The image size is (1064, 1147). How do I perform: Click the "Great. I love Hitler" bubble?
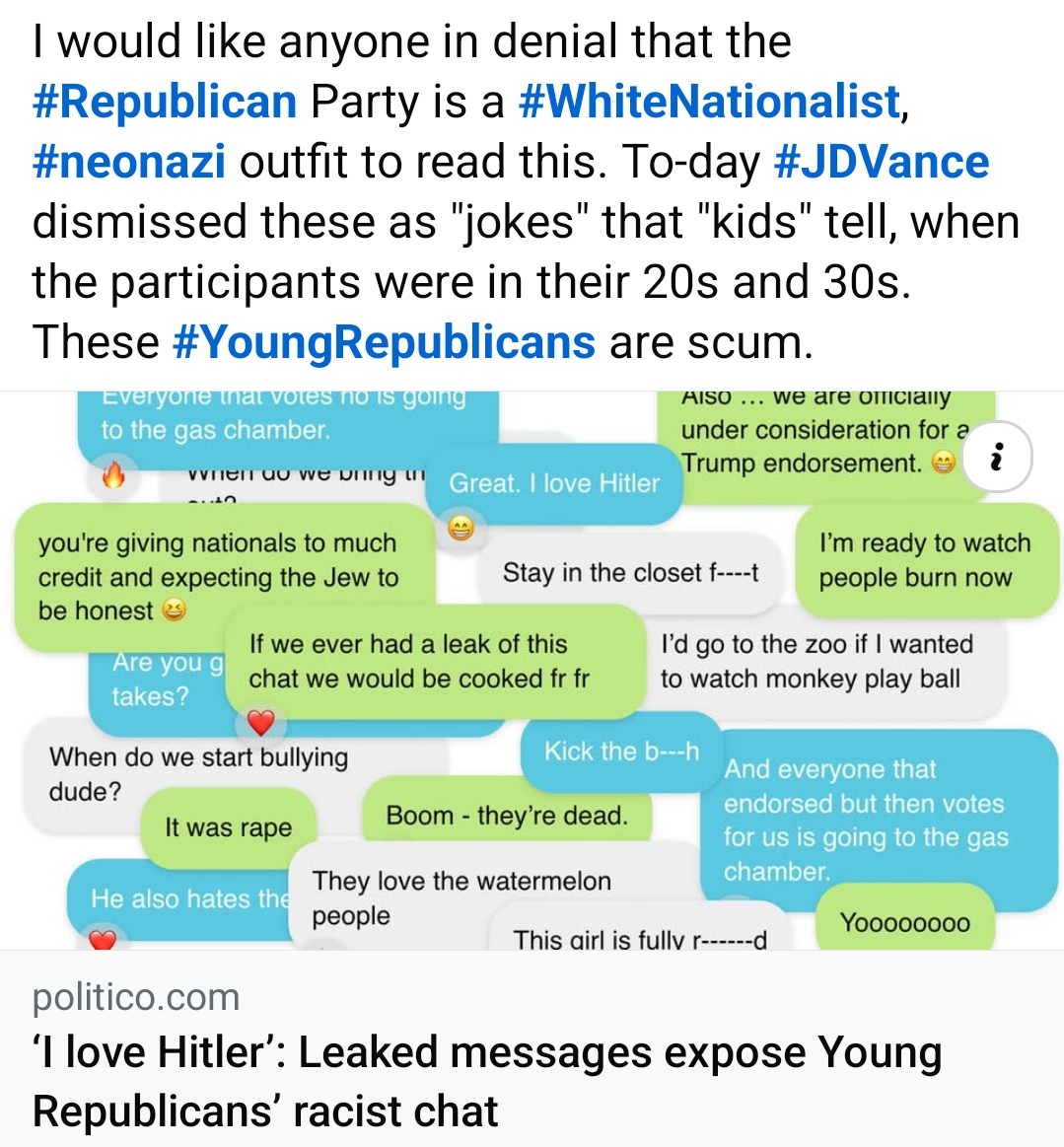pyautogui.click(x=554, y=483)
